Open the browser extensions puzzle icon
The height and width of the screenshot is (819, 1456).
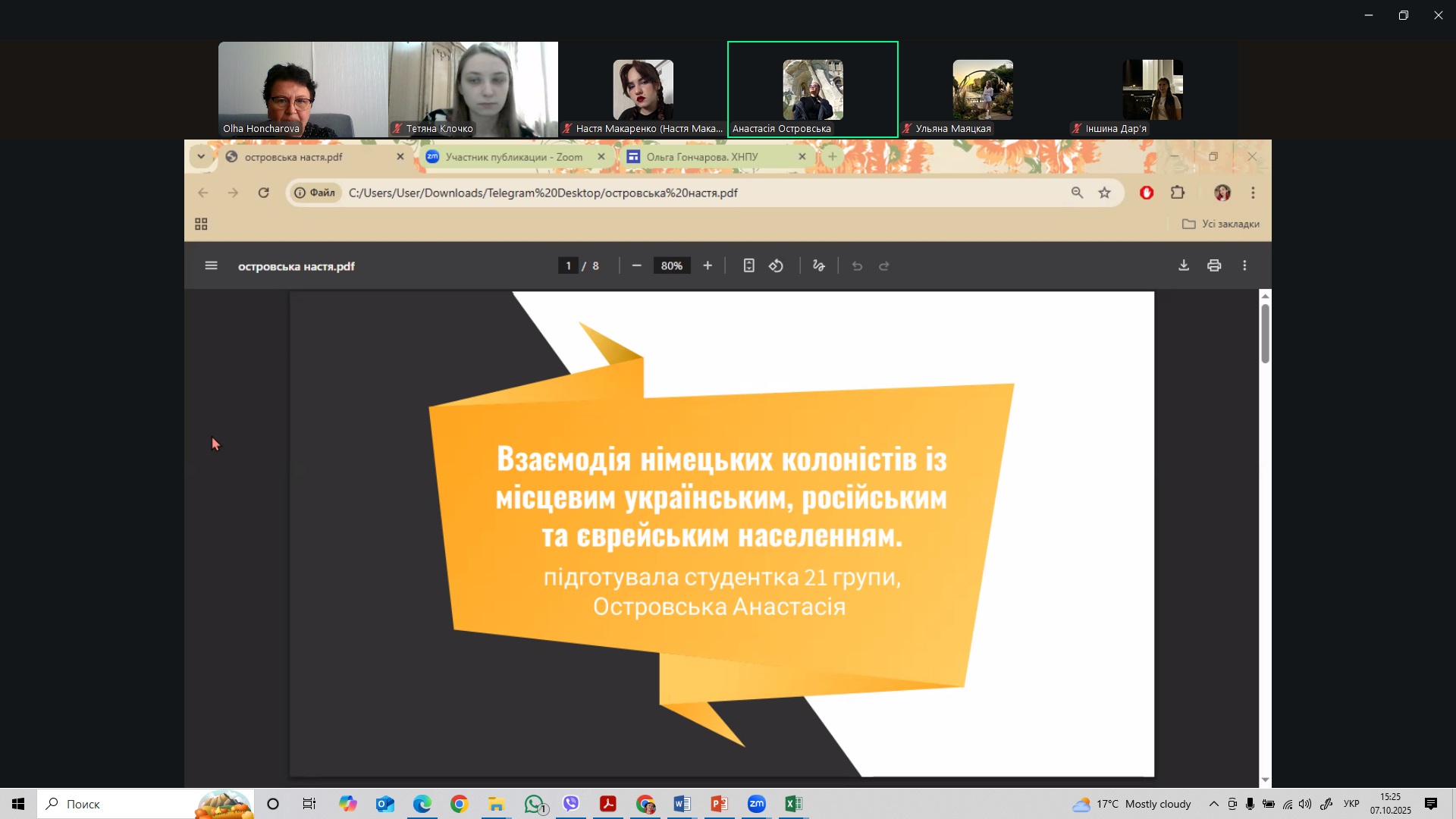(x=1177, y=193)
